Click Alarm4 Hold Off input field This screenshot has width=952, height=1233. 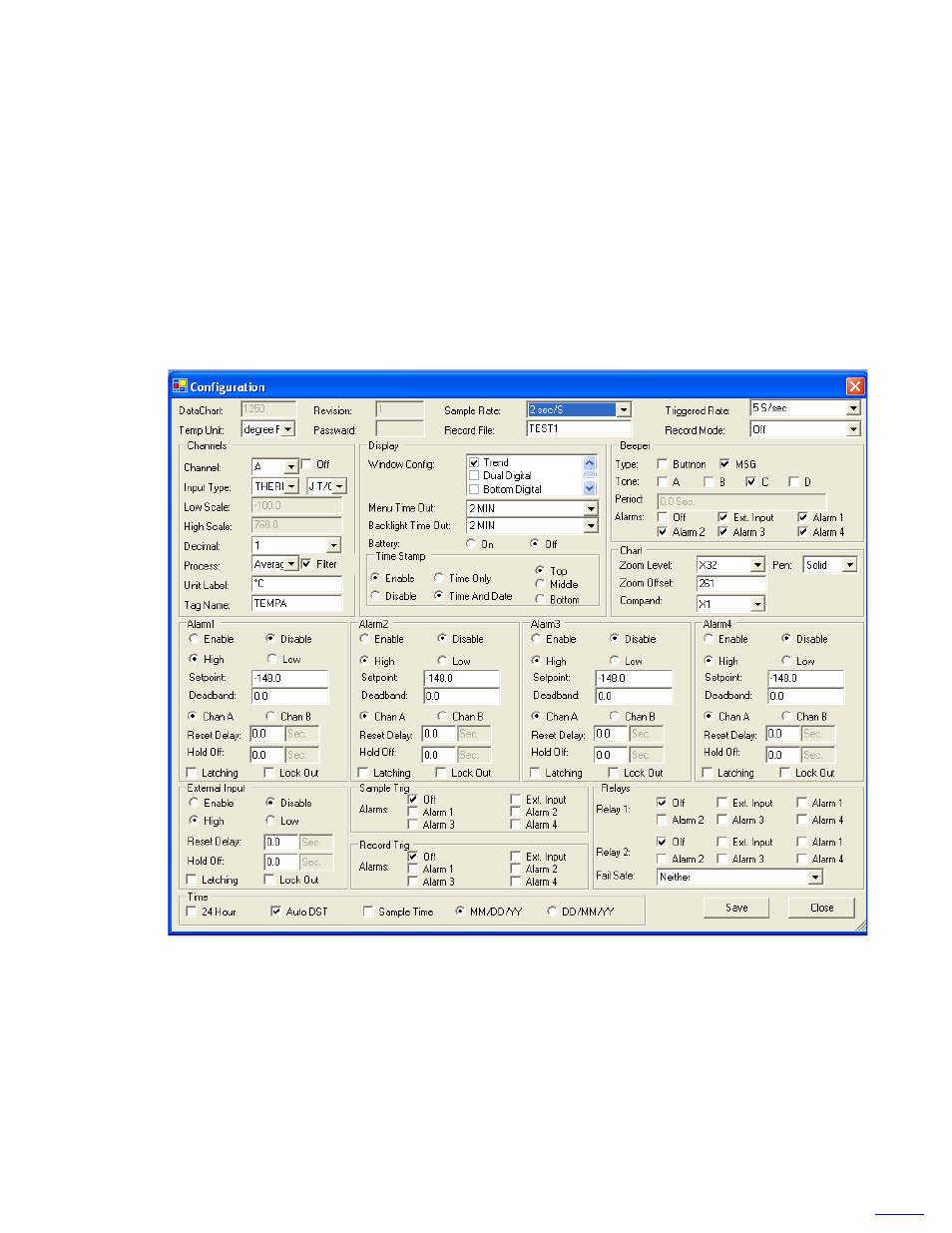click(782, 755)
